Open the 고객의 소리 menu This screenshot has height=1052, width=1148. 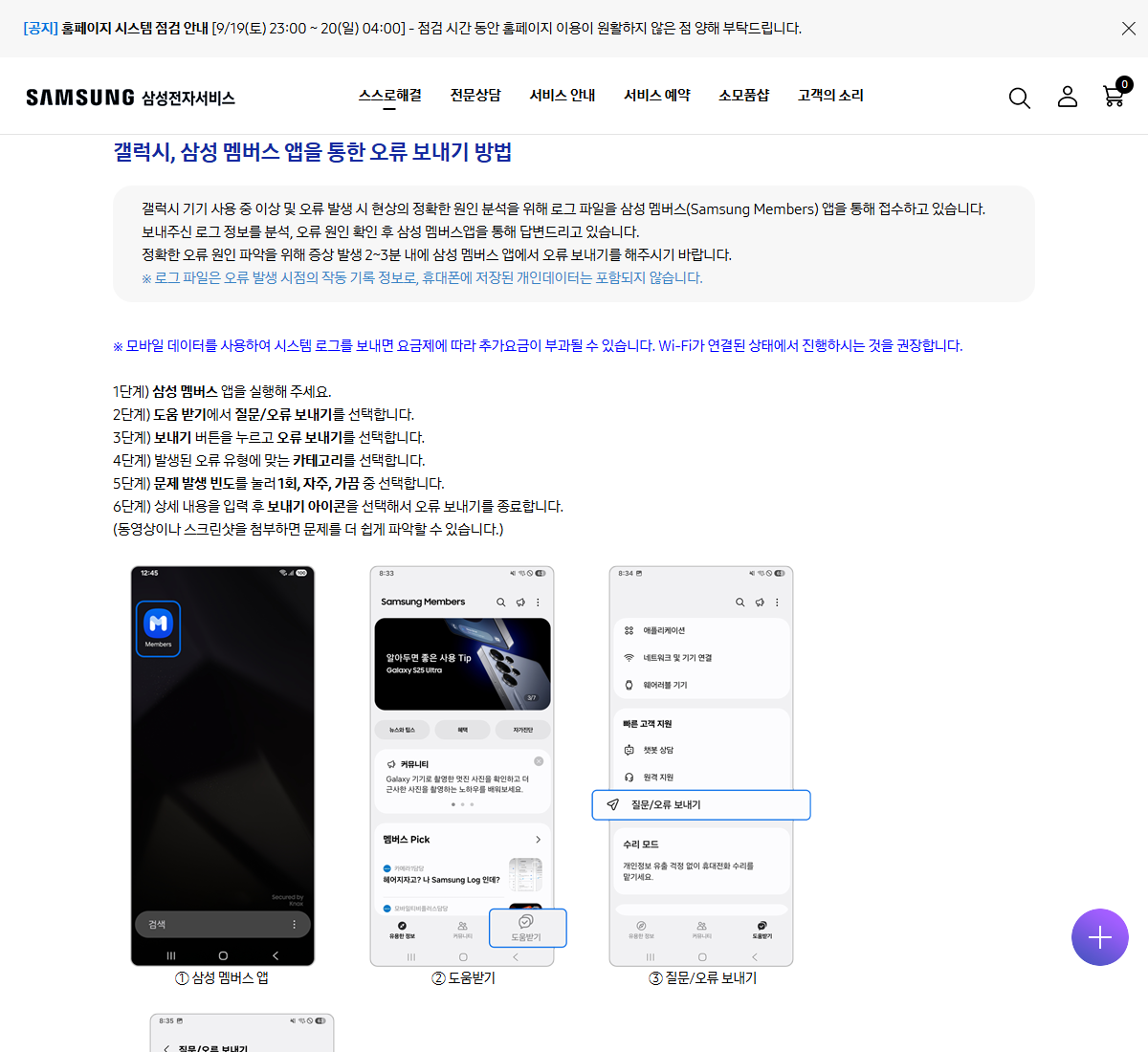click(830, 96)
